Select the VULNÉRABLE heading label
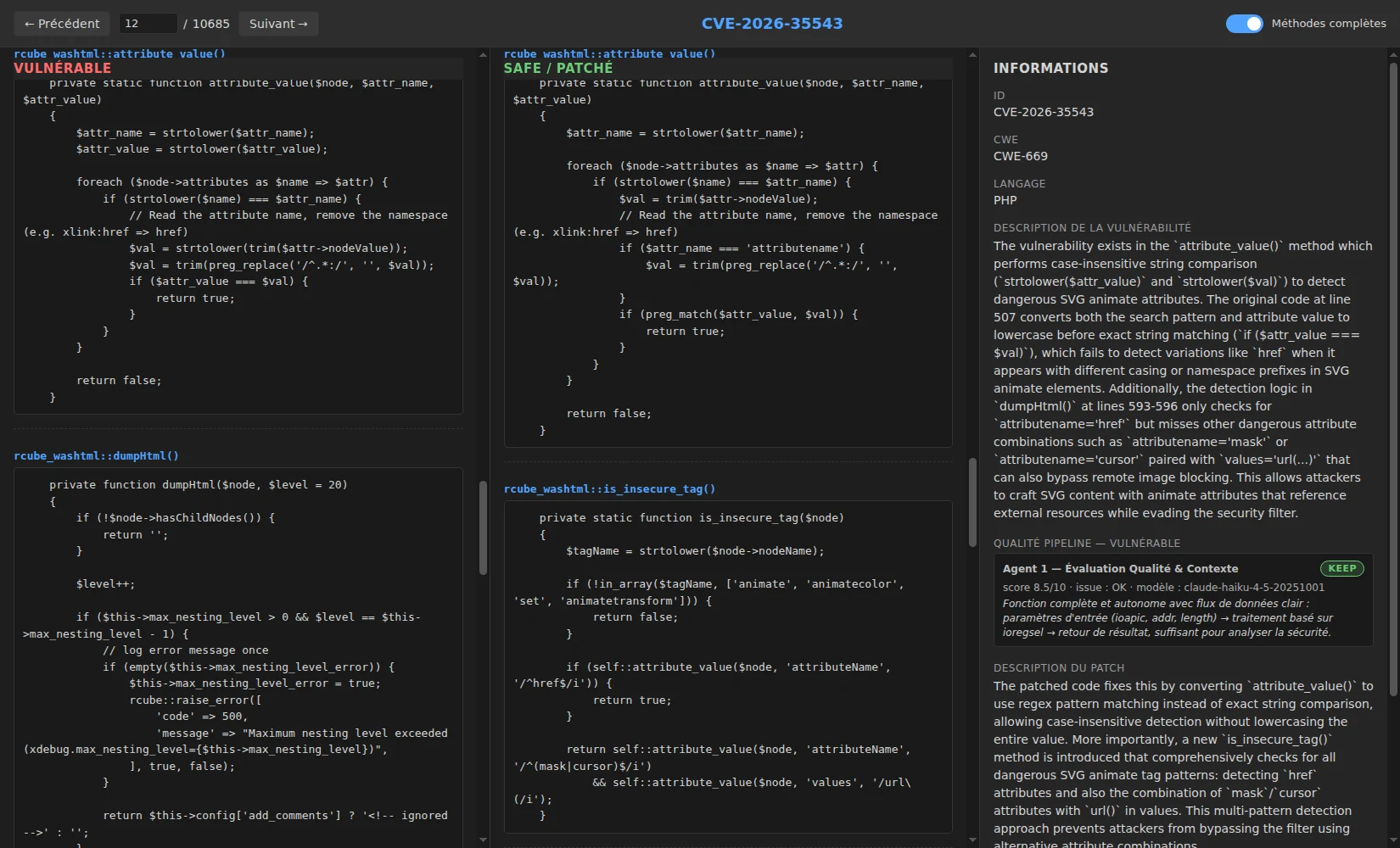Viewport: 1400px width, 848px height. tap(62, 68)
